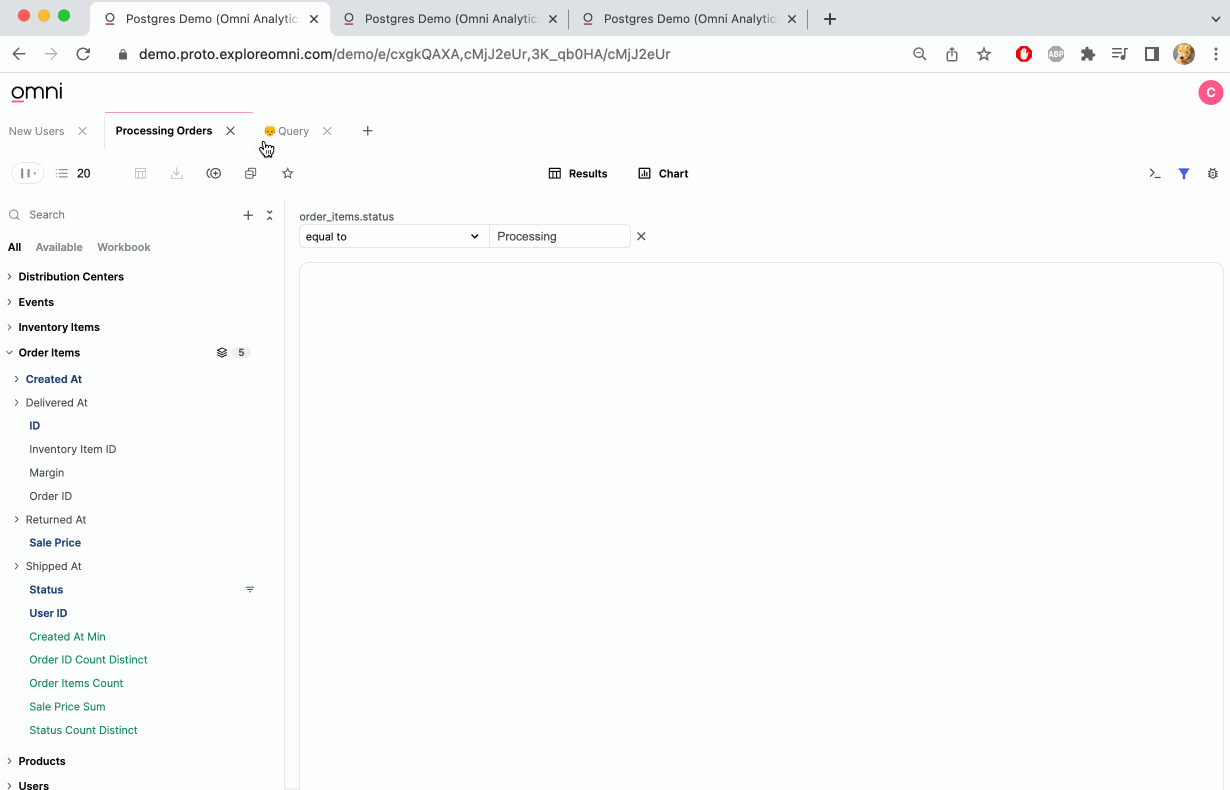This screenshot has height=790, width=1230.
Task: Click browser back arrow
Action: pyautogui.click(x=19, y=54)
